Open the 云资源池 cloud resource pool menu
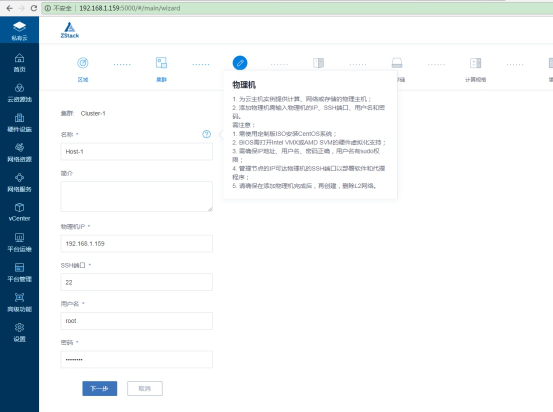553x412 pixels. (x=19, y=92)
